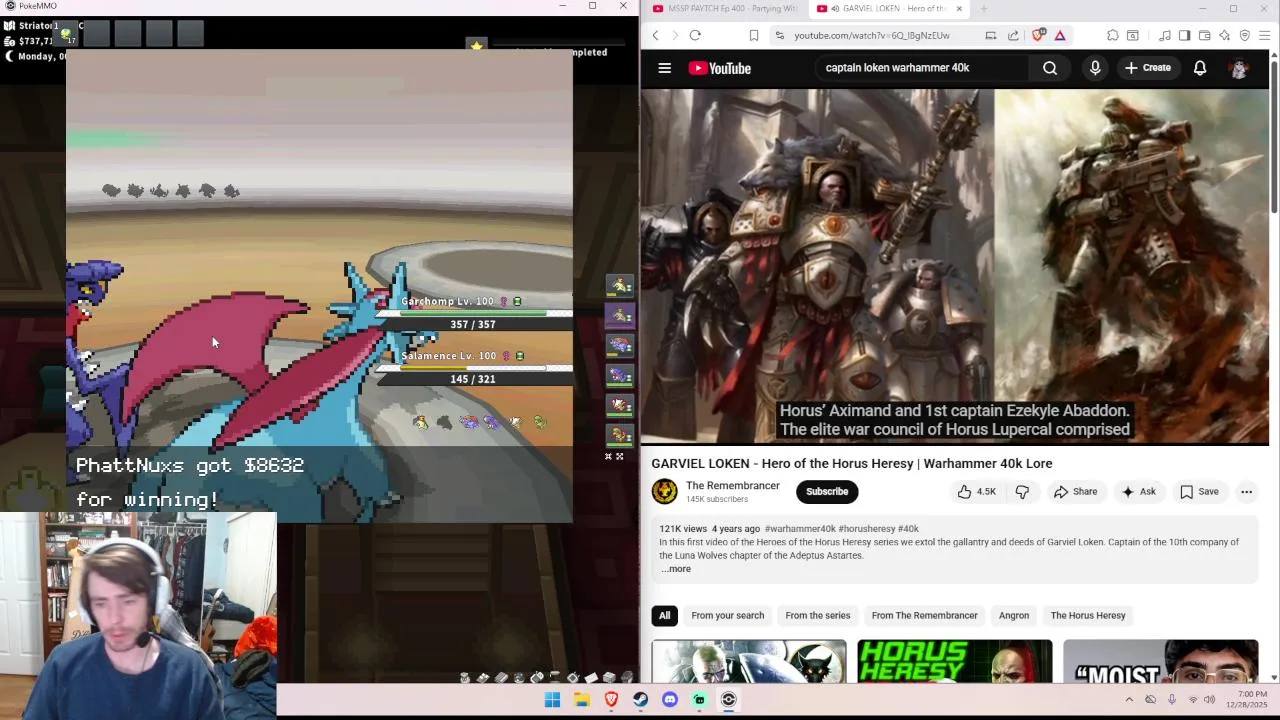Run the YouTube search magnifier button
Viewport: 1280px width, 720px height.
pyautogui.click(x=1050, y=68)
